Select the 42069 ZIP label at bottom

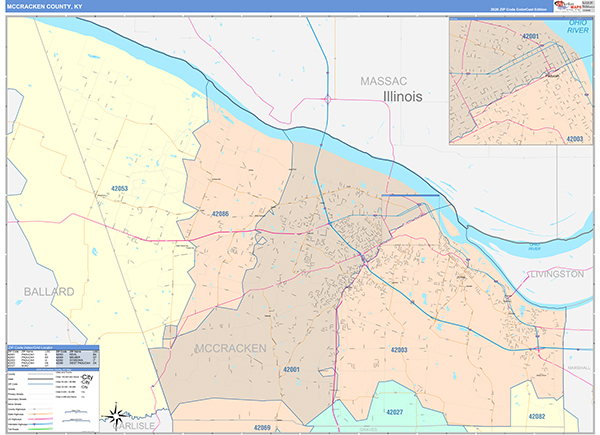click(262, 427)
